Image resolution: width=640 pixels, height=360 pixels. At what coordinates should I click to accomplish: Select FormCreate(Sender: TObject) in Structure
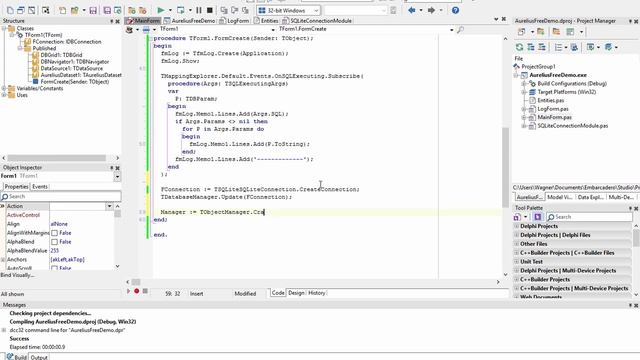pyautogui.click(x=75, y=82)
